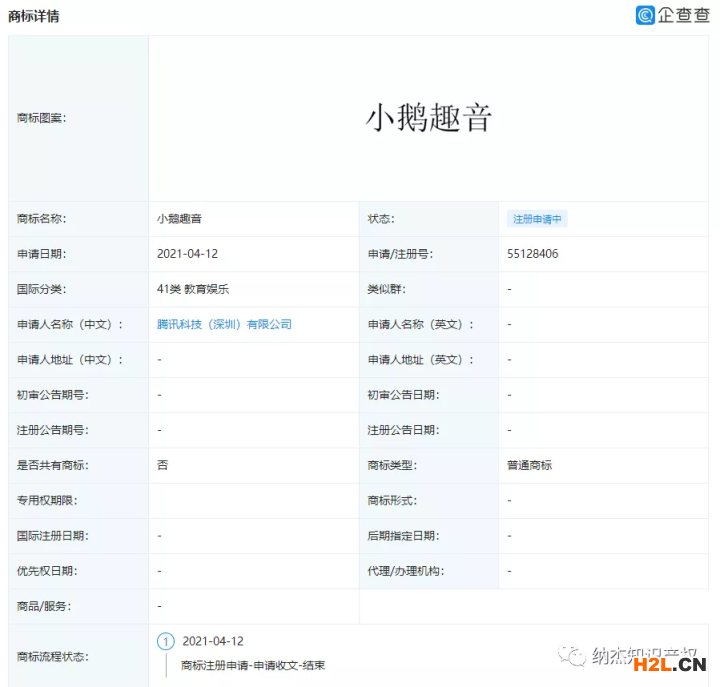Click the 国际分类 label
This screenshot has height=687, width=720.
tap(41, 289)
